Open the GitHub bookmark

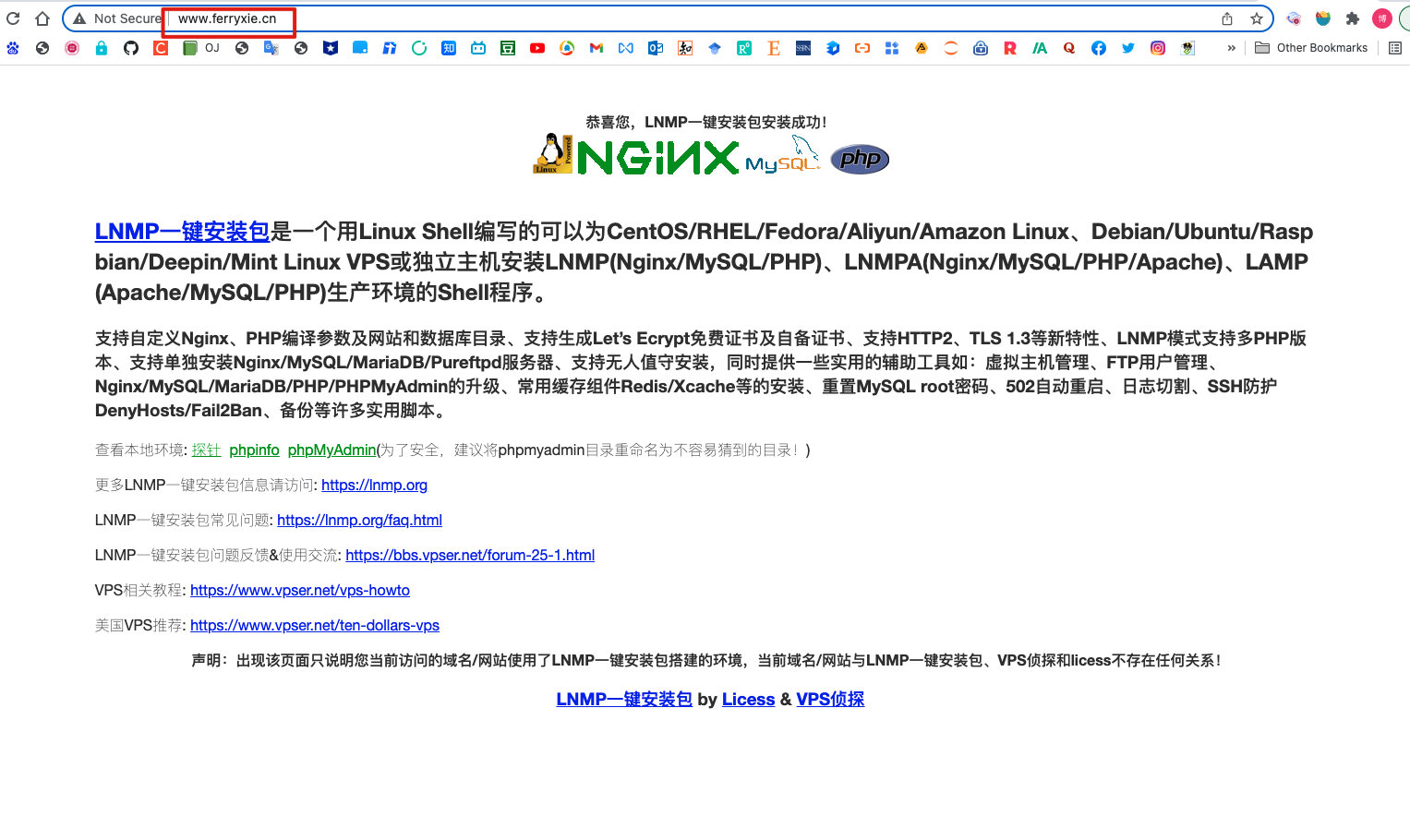tap(131, 48)
